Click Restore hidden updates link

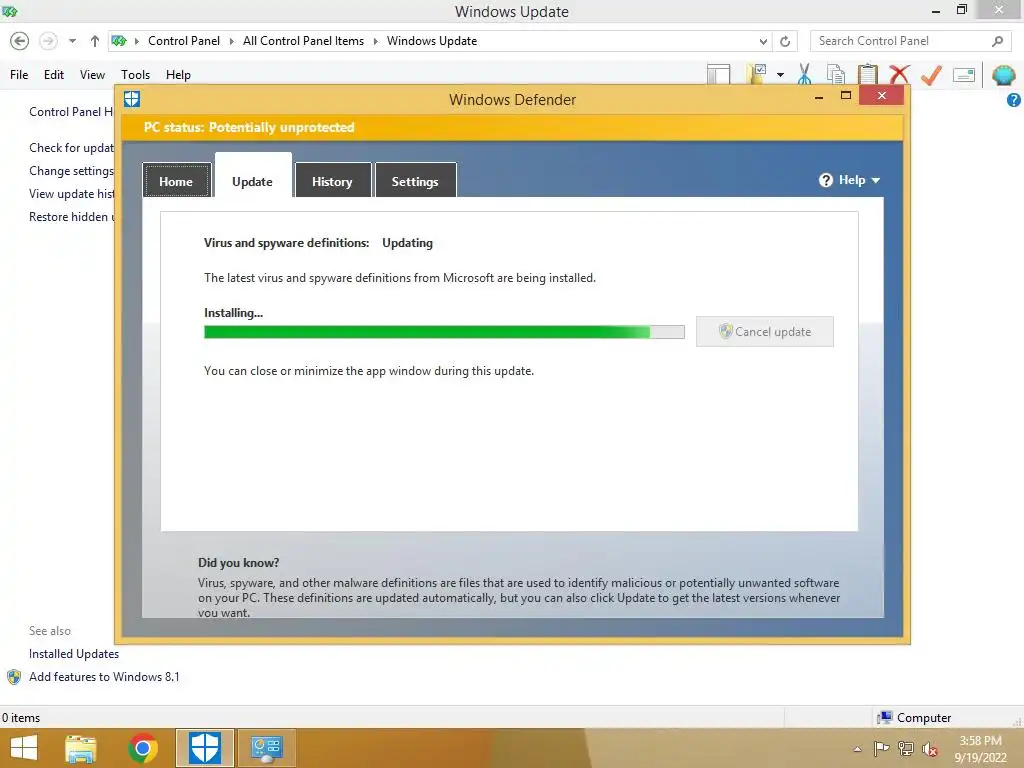coord(71,217)
